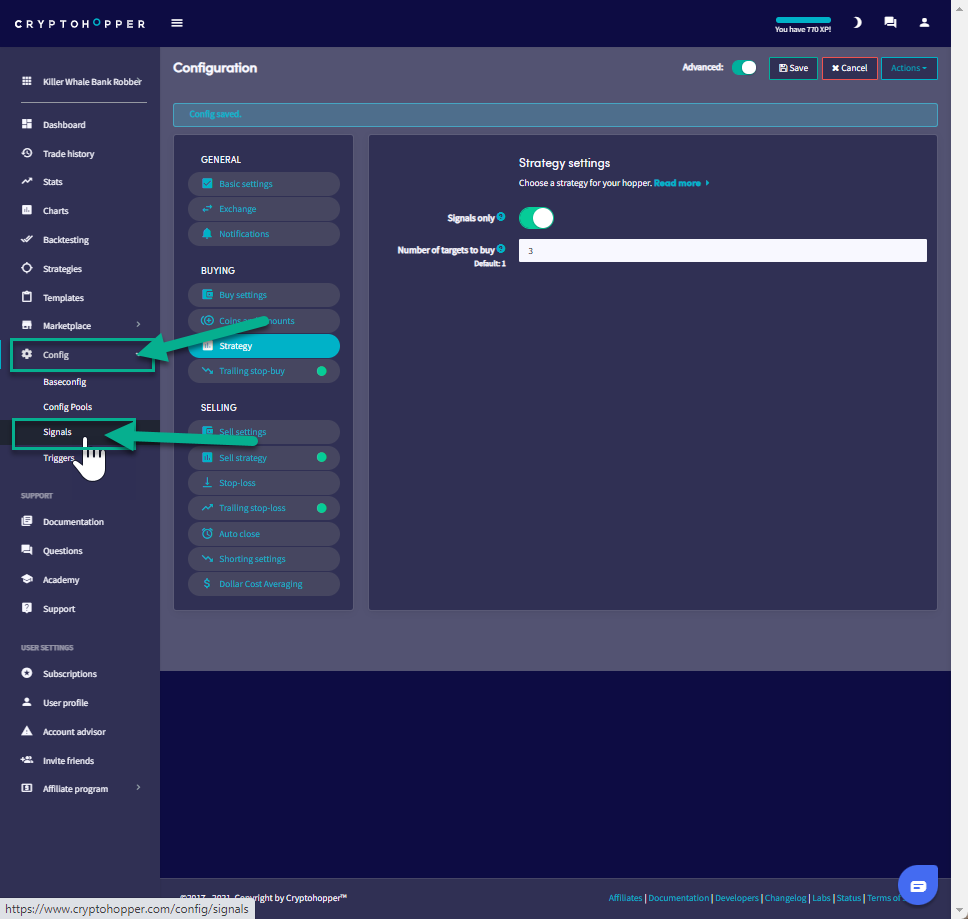Click the Number of targets to buy field
Image resolution: width=968 pixels, height=919 pixels.
pyautogui.click(x=722, y=251)
